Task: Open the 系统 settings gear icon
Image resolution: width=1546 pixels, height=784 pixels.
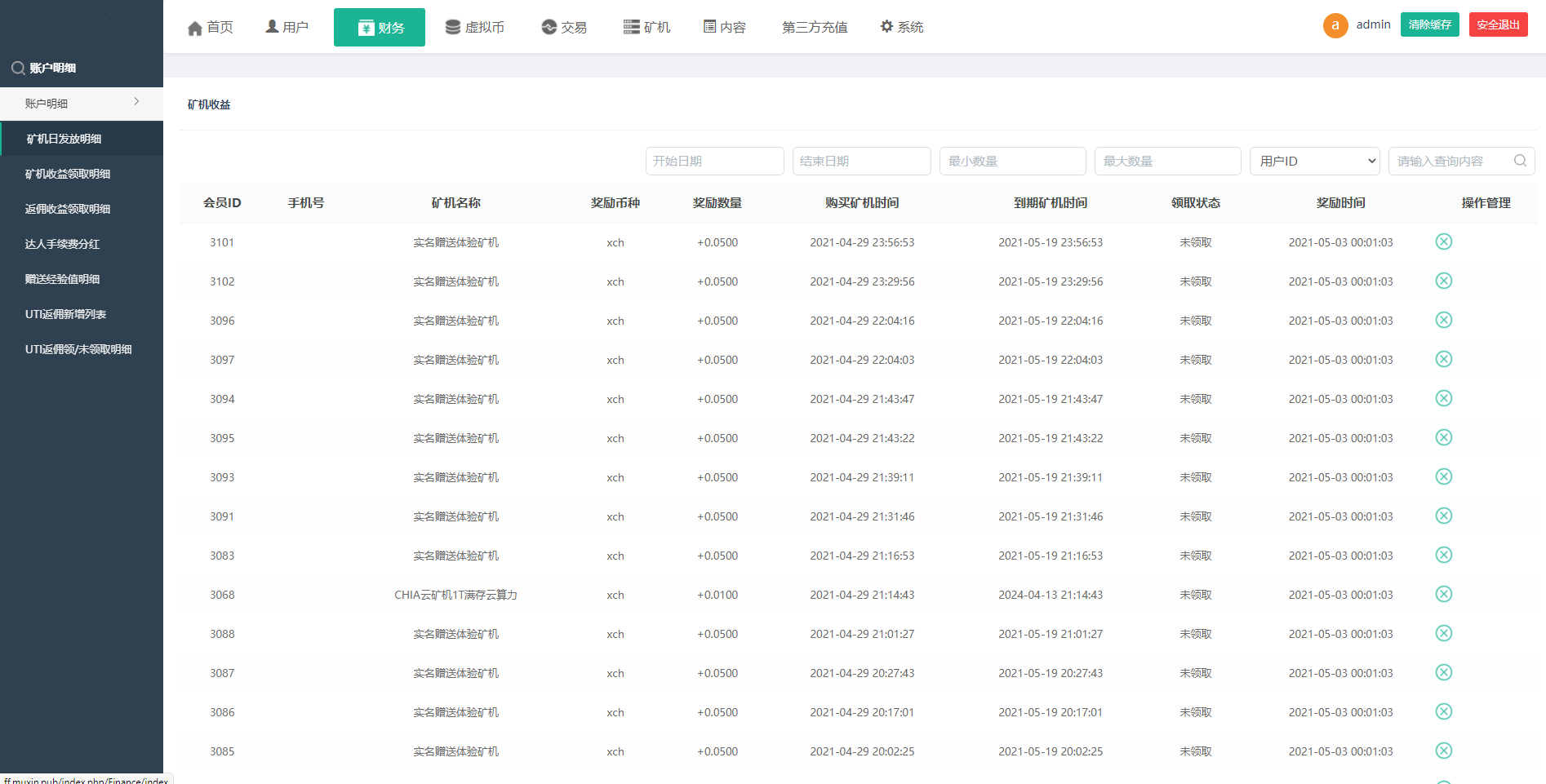Action: 887,26
